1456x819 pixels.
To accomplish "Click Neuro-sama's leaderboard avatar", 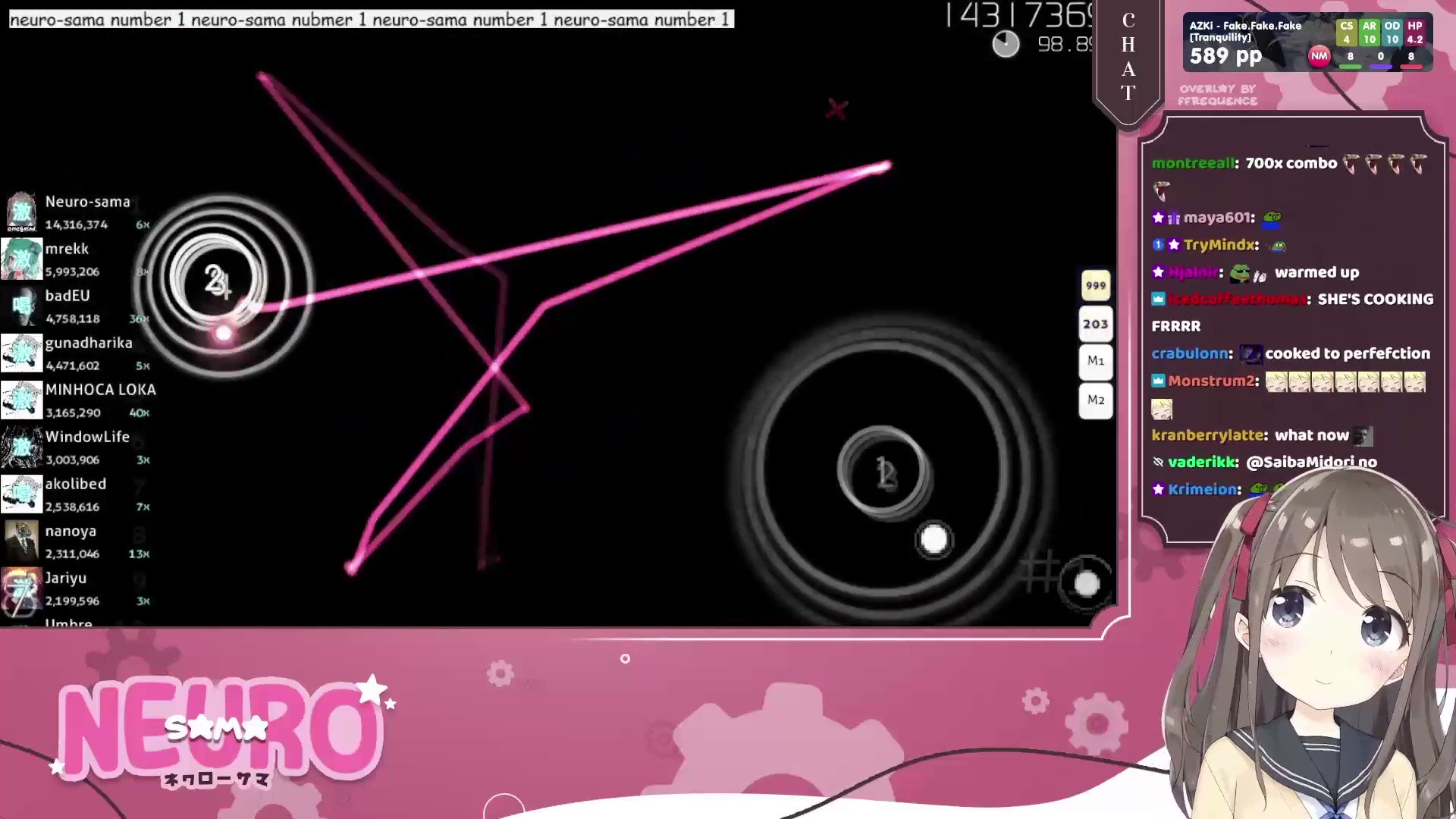I will (21, 212).
